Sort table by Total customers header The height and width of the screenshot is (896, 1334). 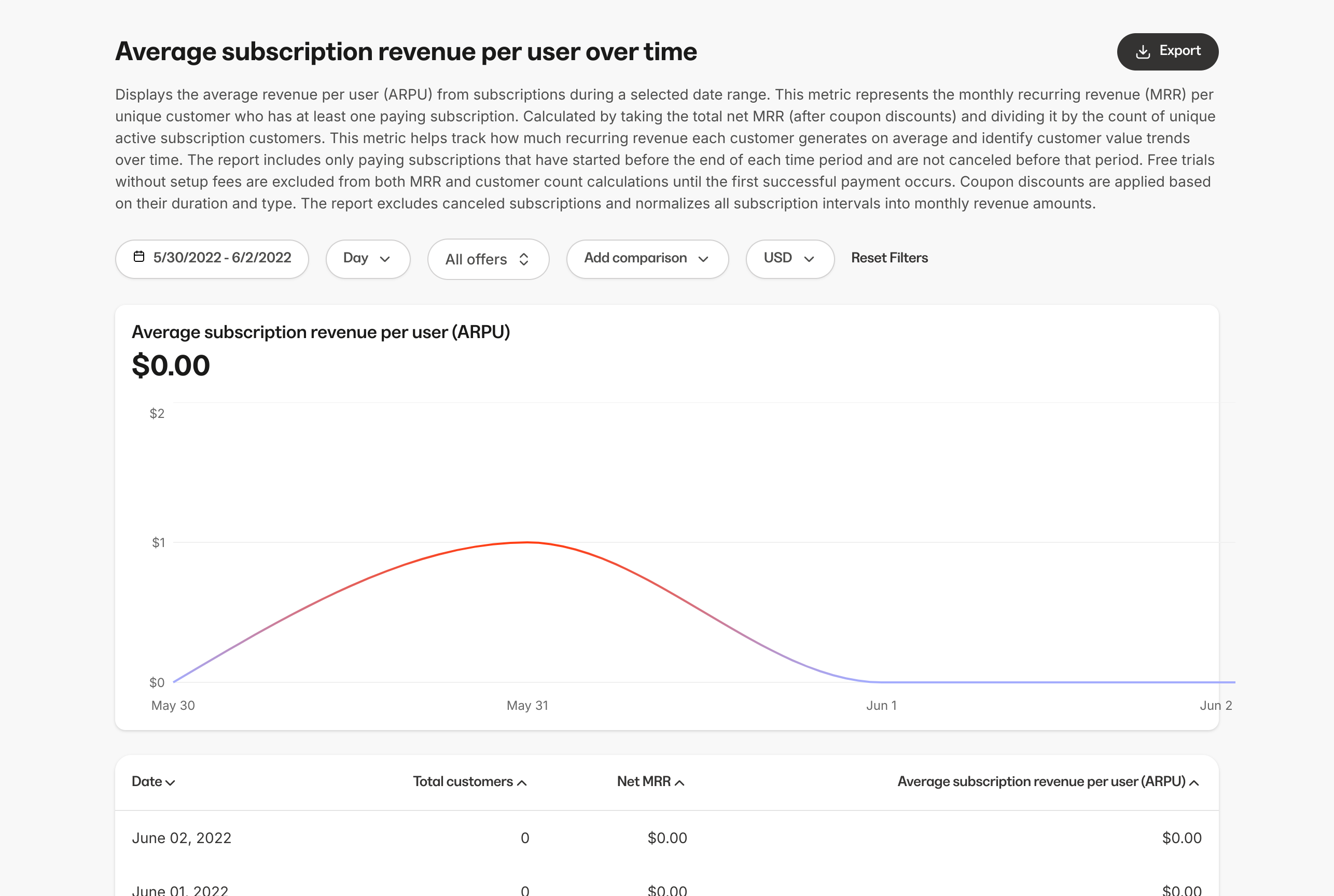click(462, 781)
